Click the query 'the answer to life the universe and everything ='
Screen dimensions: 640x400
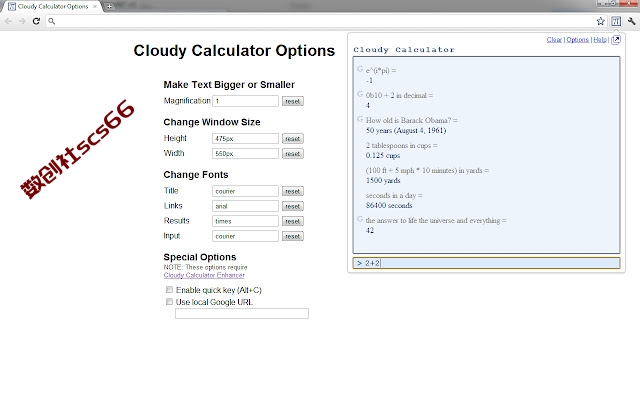click(436, 220)
